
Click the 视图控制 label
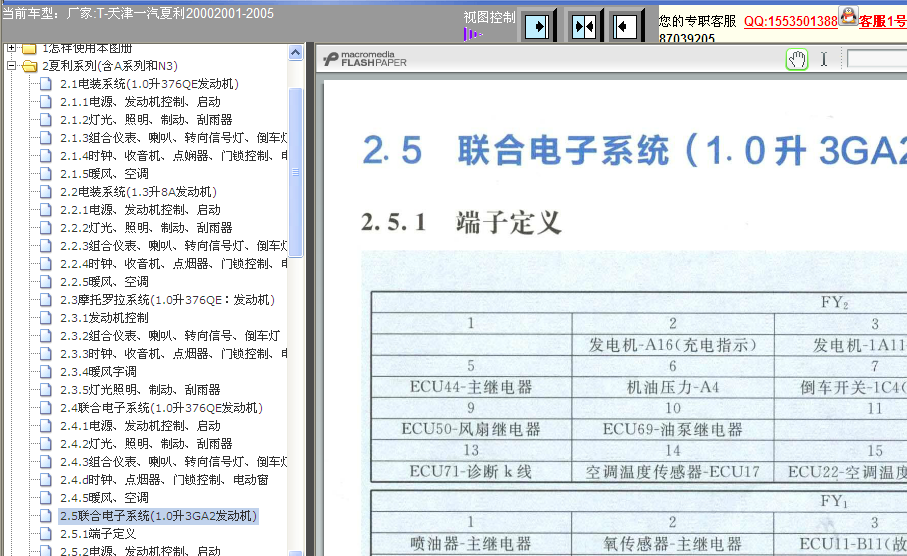point(489,17)
